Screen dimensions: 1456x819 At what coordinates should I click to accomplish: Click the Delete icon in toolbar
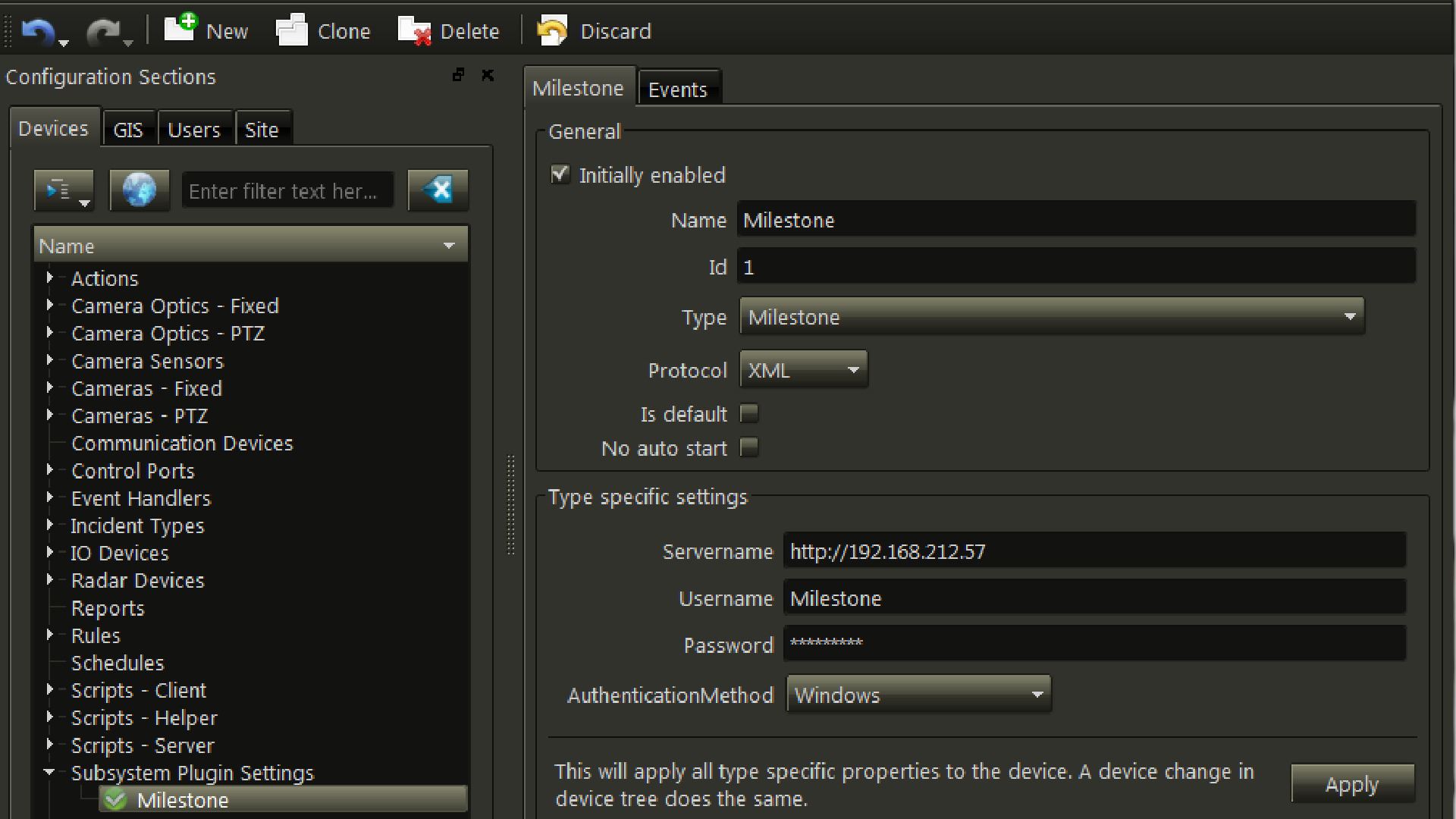coord(414,31)
